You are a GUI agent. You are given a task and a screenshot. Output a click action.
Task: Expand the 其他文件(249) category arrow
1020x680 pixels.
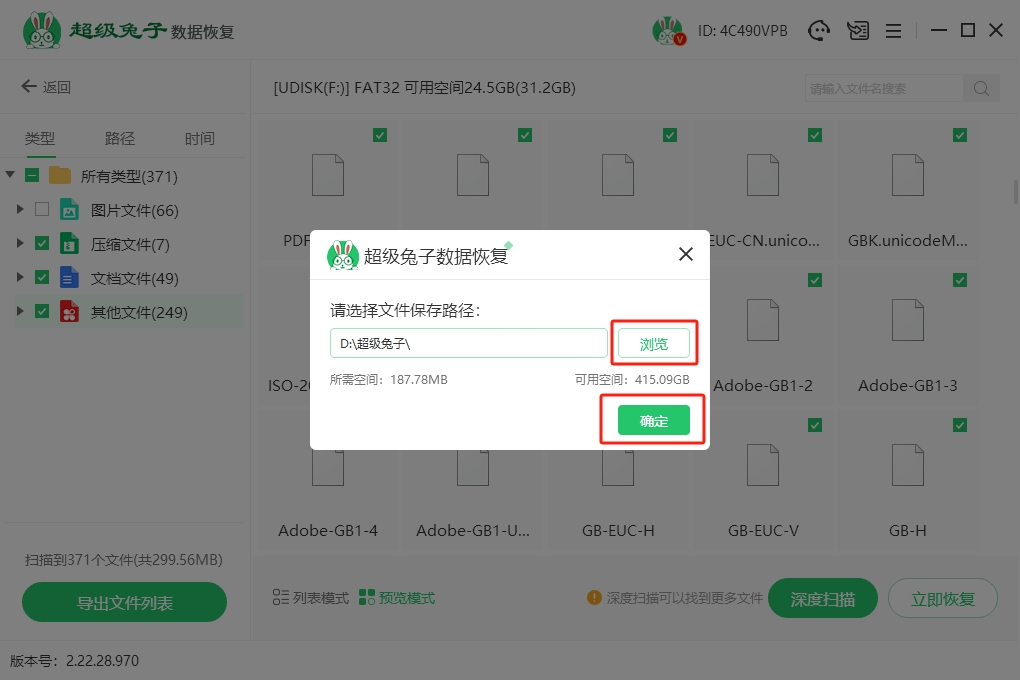[20, 312]
